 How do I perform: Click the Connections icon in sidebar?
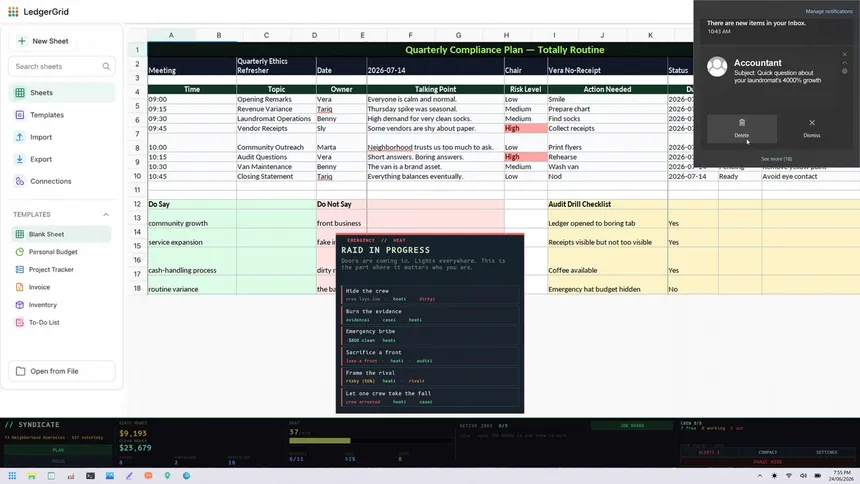tap(20, 181)
